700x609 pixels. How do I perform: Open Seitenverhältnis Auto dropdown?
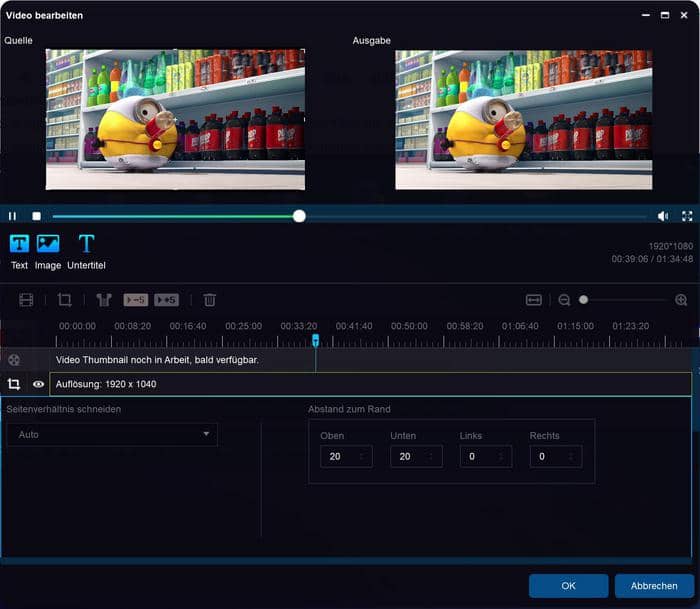[112, 435]
